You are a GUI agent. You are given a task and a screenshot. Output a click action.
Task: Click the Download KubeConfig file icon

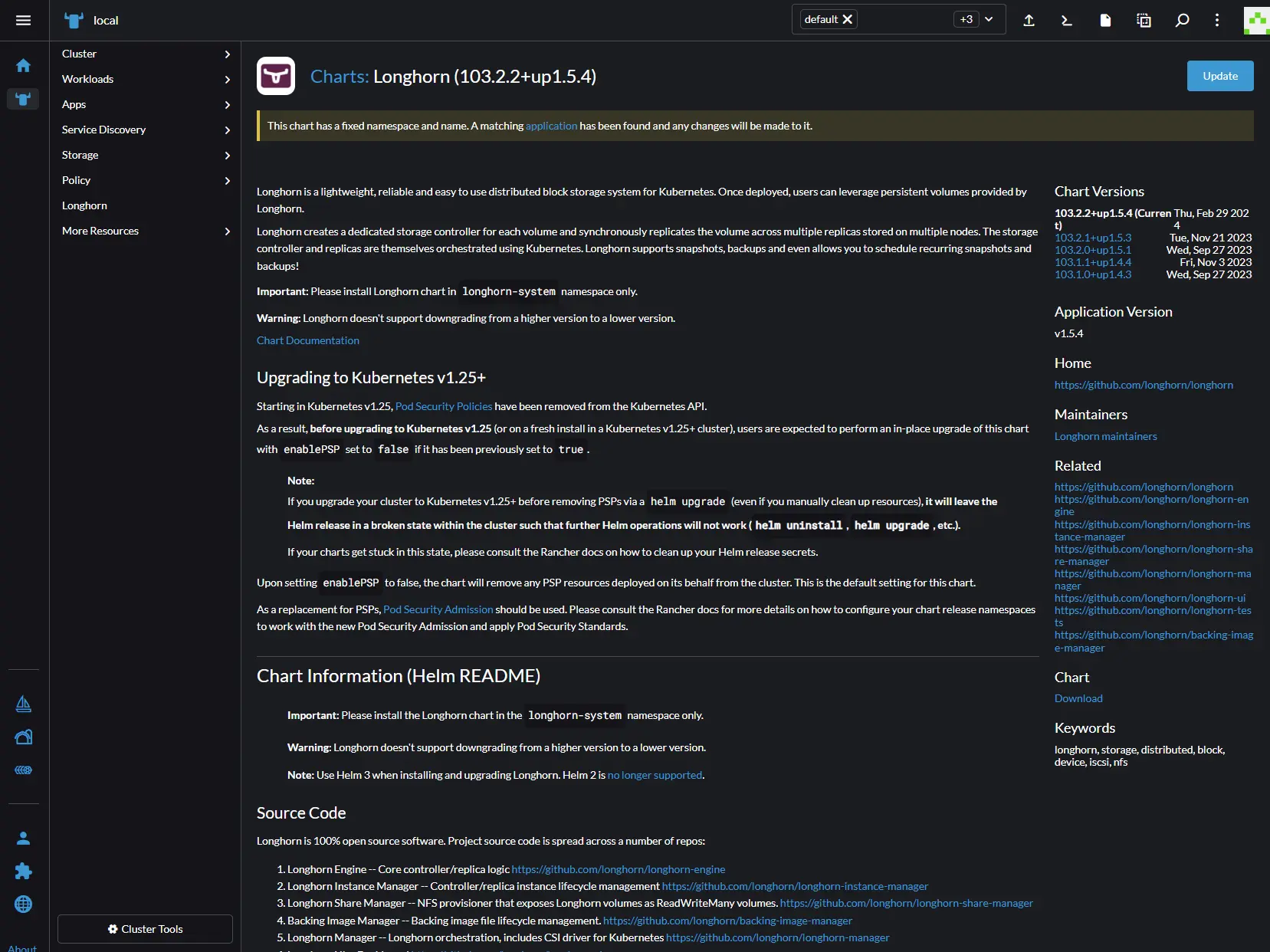pyautogui.click(x=1105, y=21)
